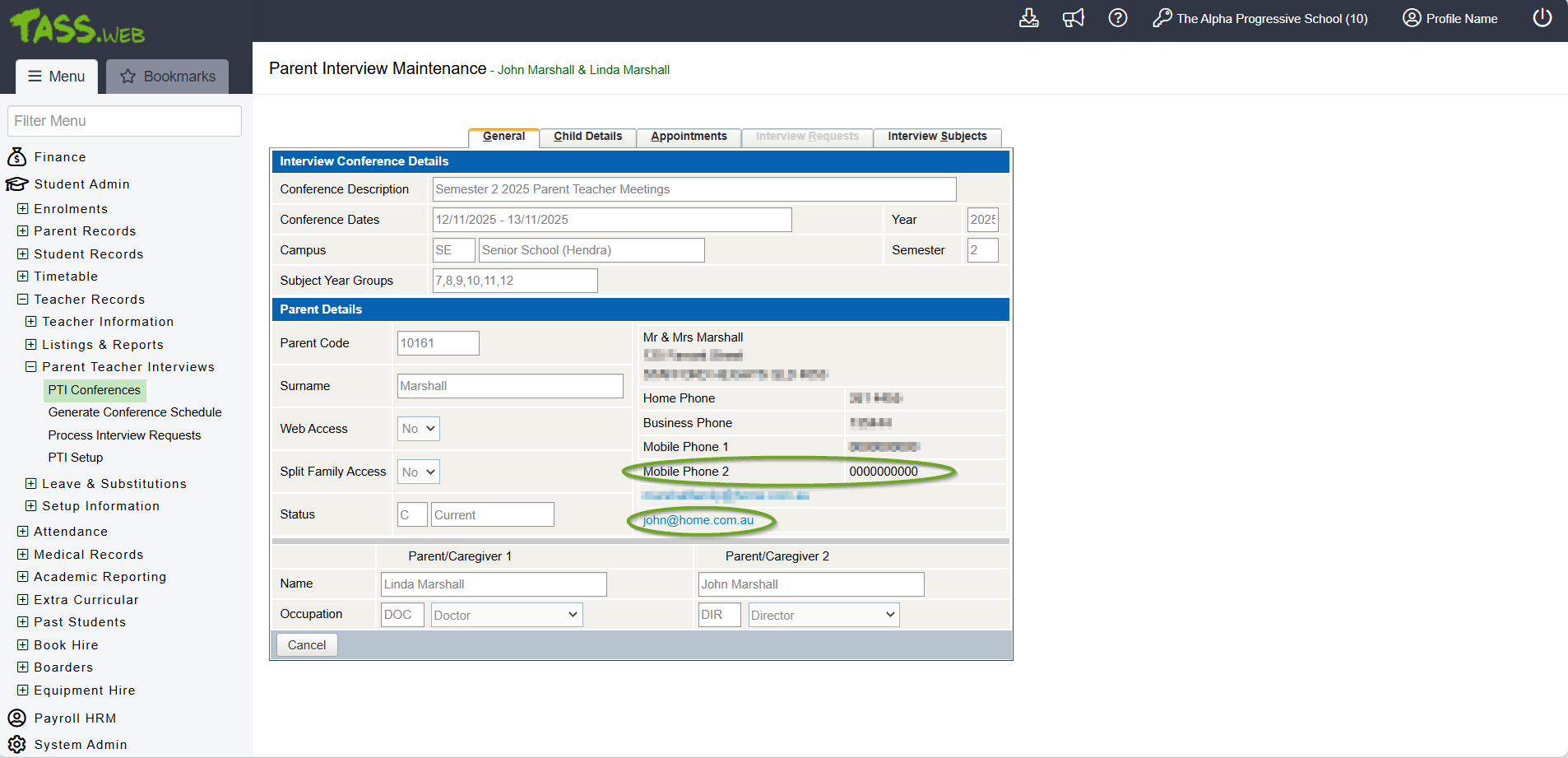Open System Admin gear module
The height and width of the screenshot is (758, 1568).
(80, 745)
